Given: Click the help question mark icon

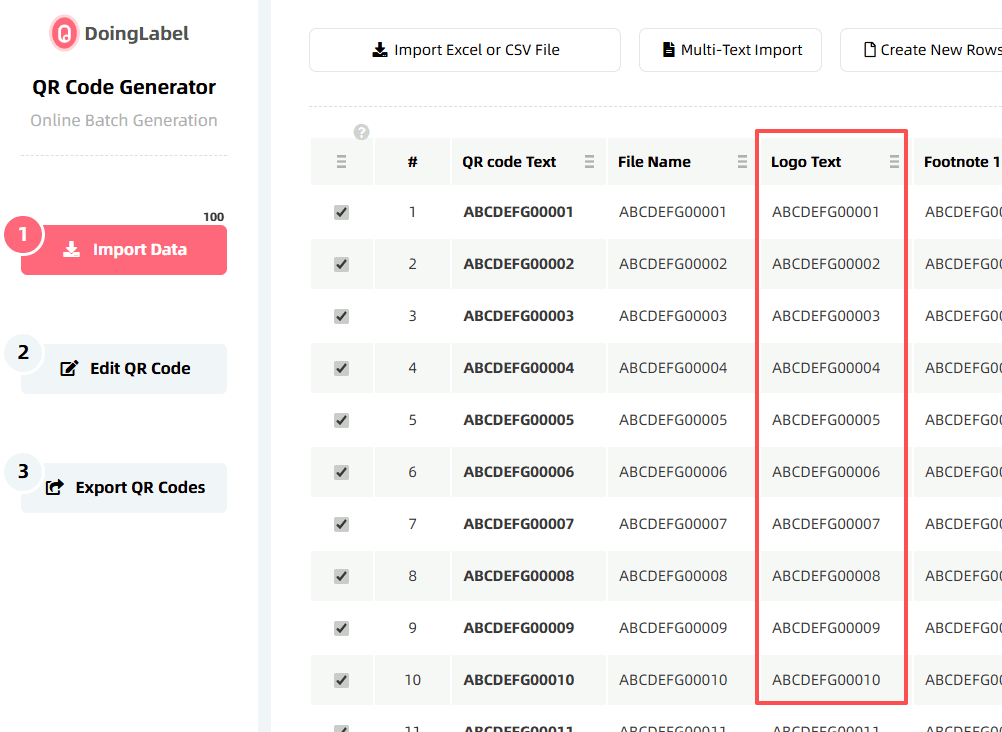Looking at the screenshot, I should point(362,132).
